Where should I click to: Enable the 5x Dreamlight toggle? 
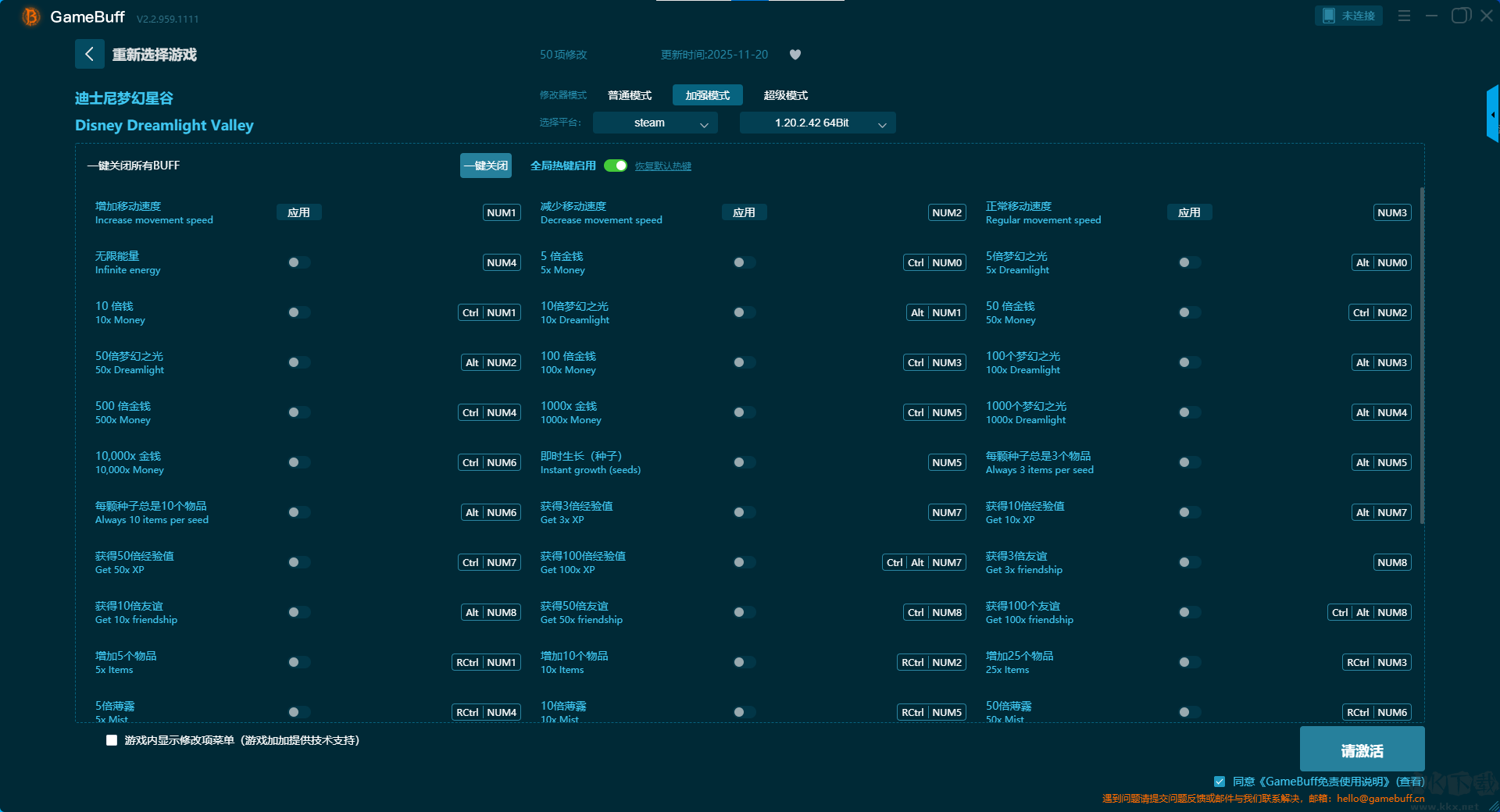[x=1190, y=262]
